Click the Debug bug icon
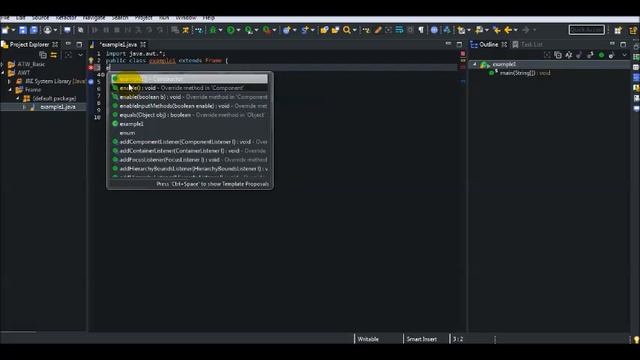The width and height of the screenshot is (640, 360). (x=213, y=30)
